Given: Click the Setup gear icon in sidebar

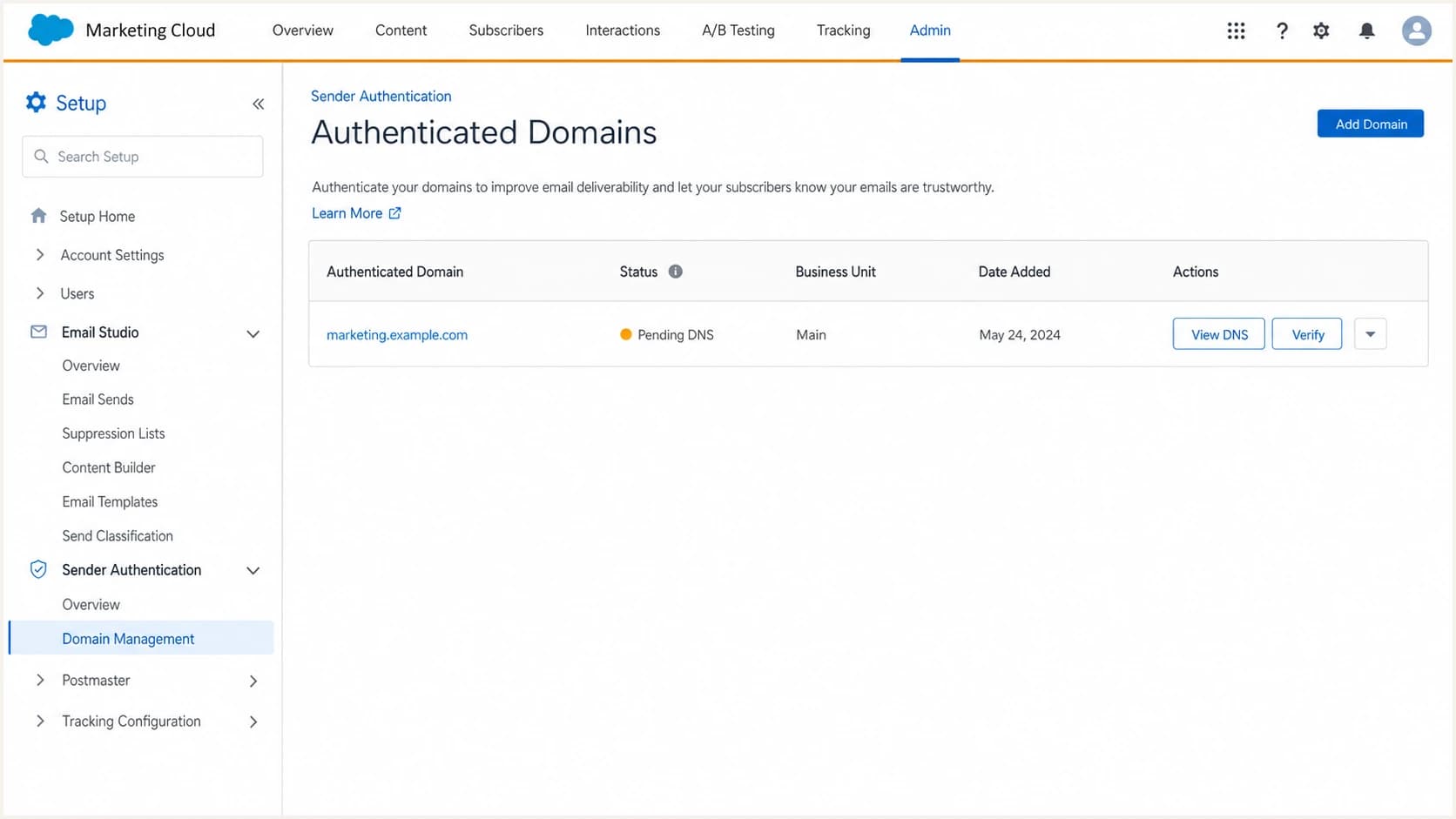Looking at the screenshot, I should (36, 103).
